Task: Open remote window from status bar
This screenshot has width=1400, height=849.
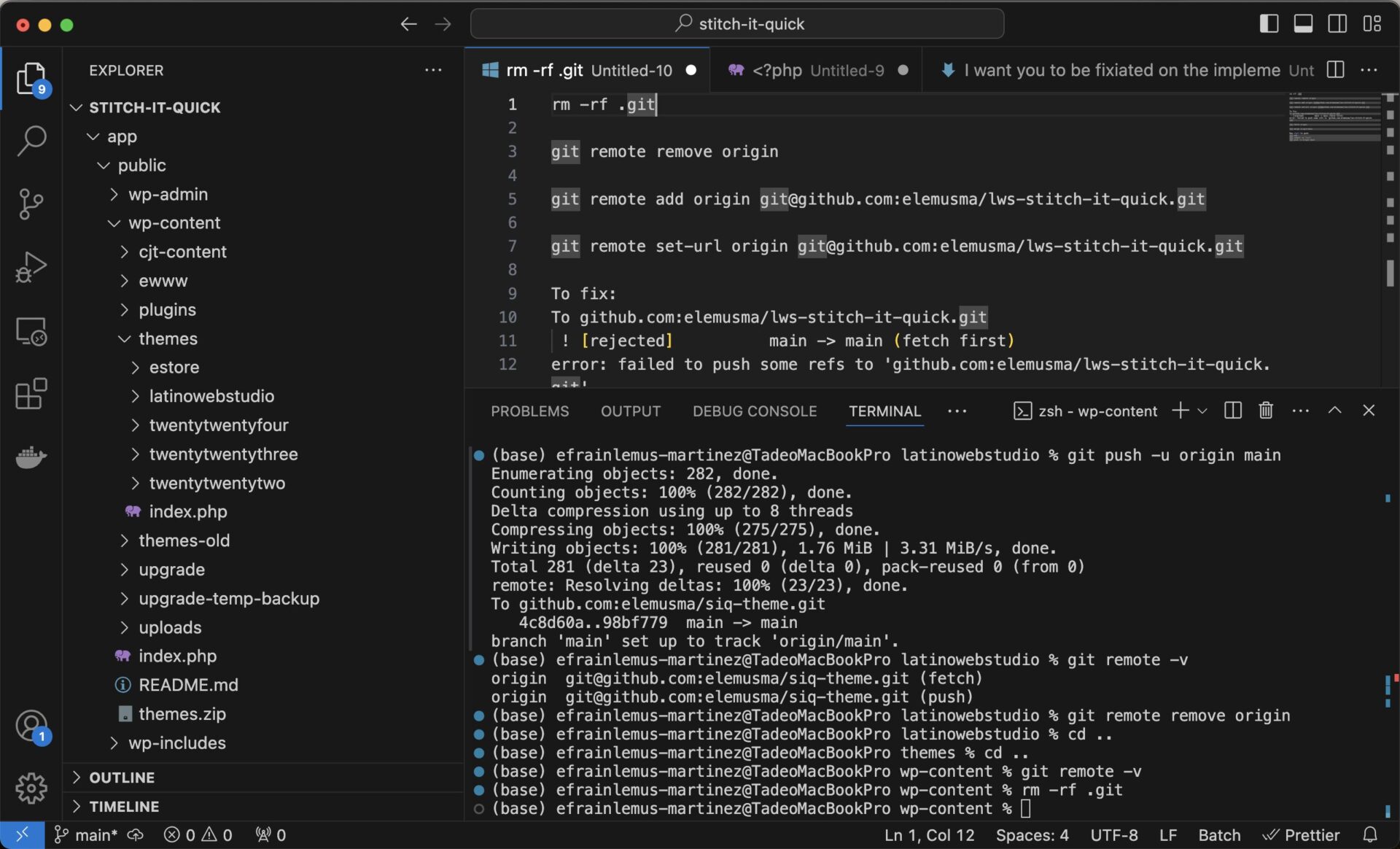Action: pyautogui.click(x=22, y=834)
